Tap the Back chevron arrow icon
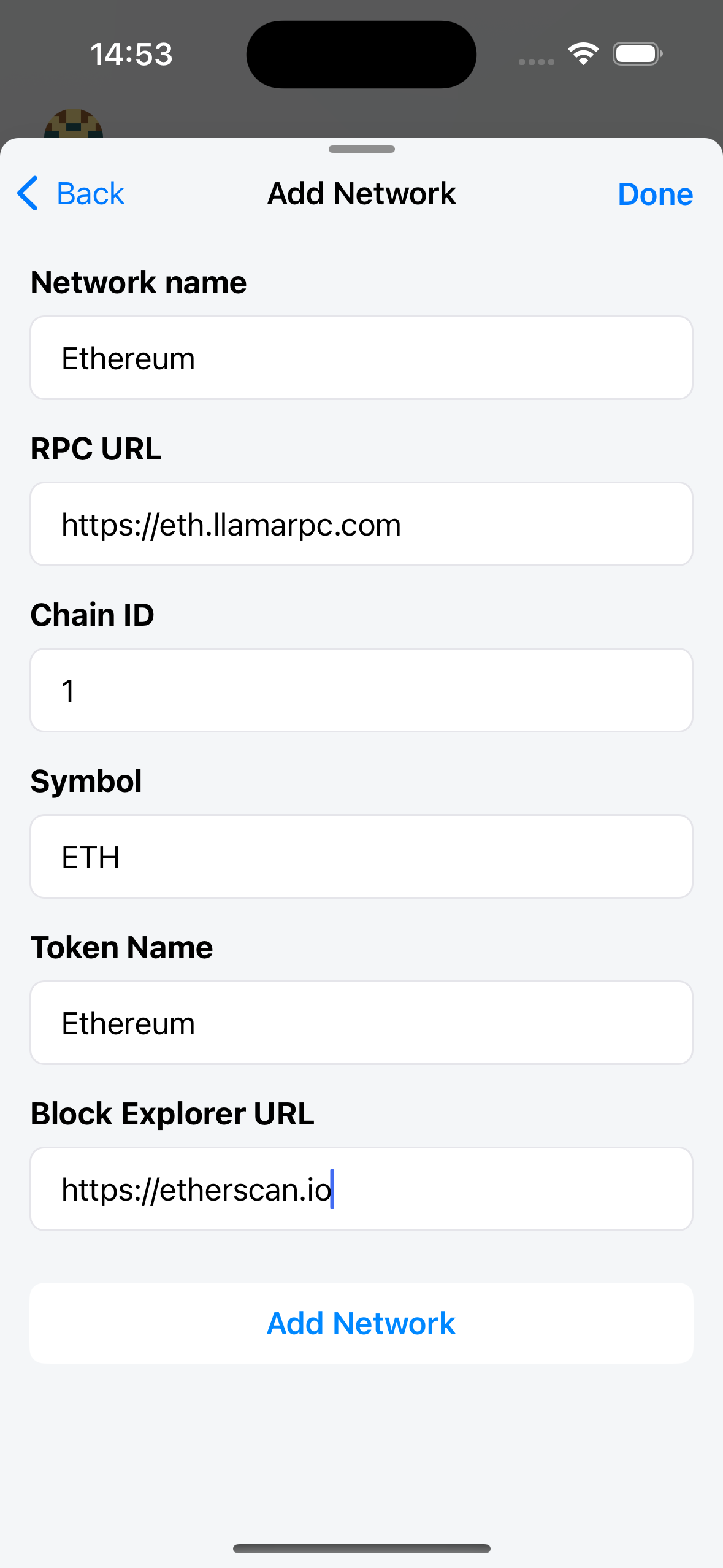The image size is (723, 1568). point(28,194)
